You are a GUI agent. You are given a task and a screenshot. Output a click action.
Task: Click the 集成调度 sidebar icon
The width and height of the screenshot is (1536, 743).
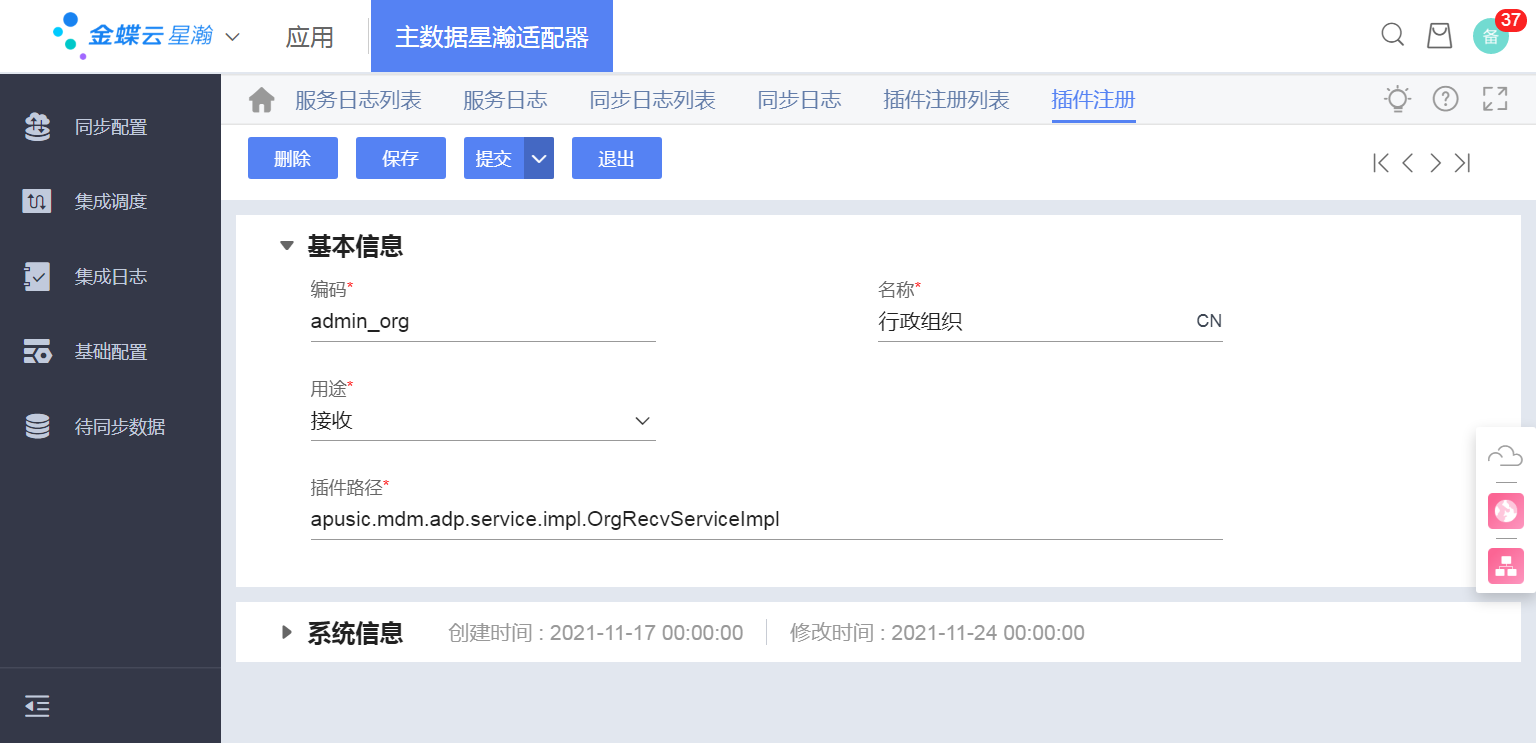[x=37, y=201]
